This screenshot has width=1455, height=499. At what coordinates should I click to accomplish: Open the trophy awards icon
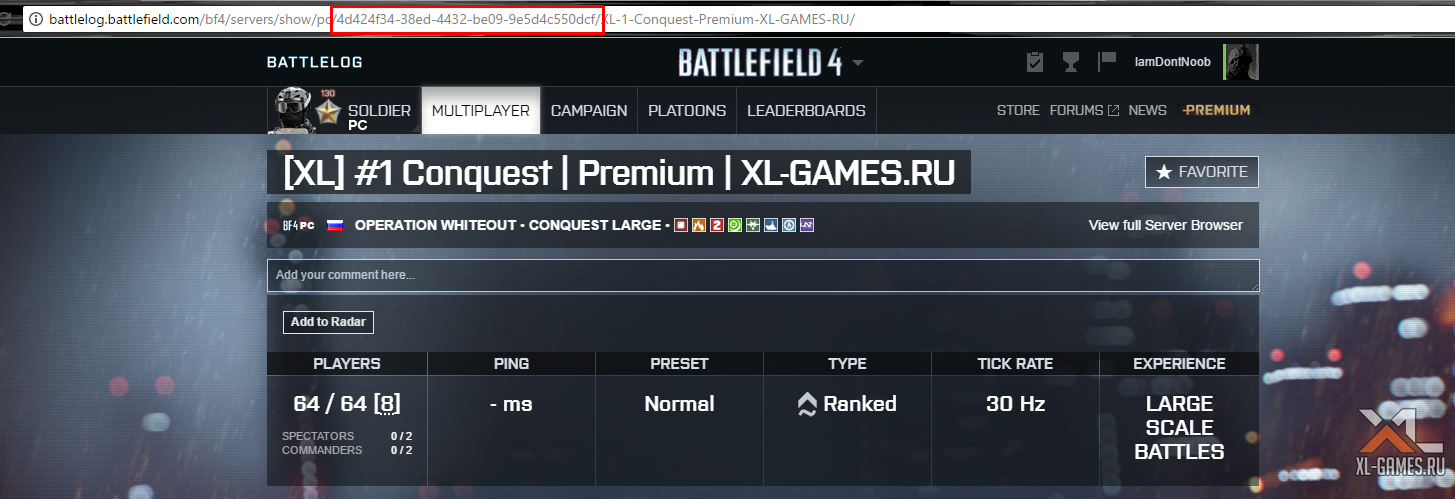point(1071,62)
